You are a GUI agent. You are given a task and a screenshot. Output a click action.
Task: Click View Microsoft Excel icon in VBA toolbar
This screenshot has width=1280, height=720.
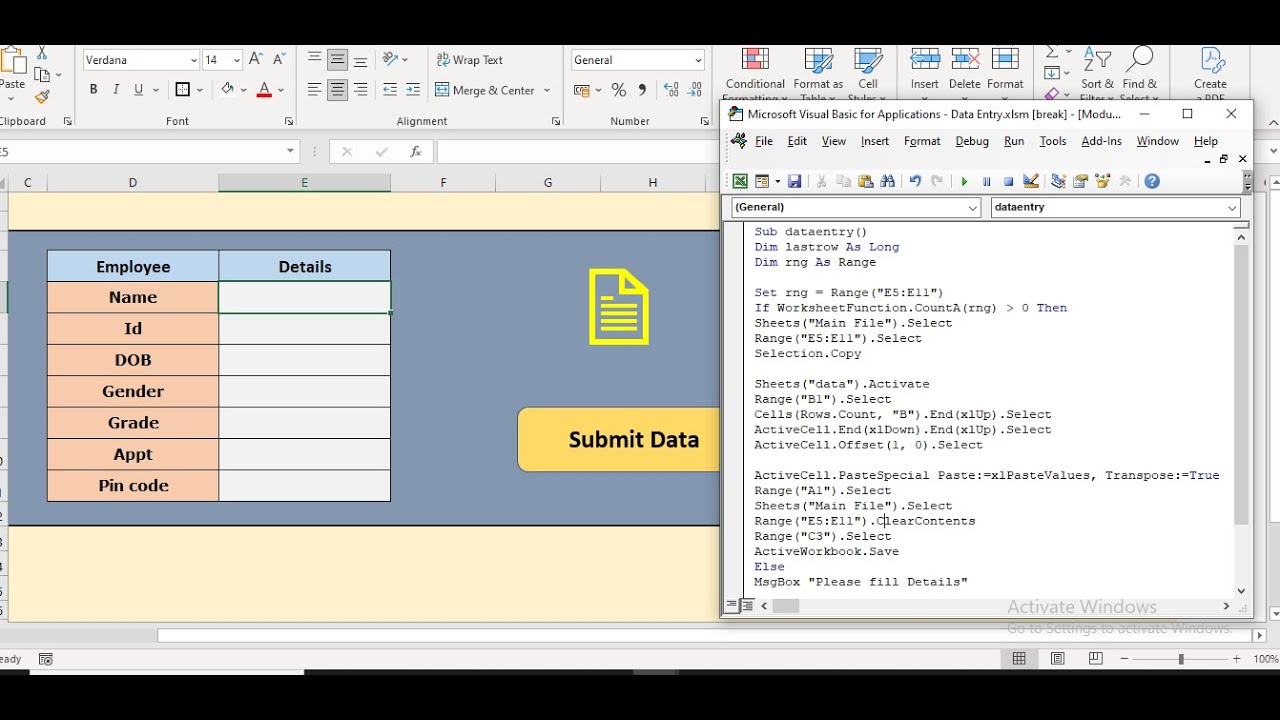click(740, 181)
